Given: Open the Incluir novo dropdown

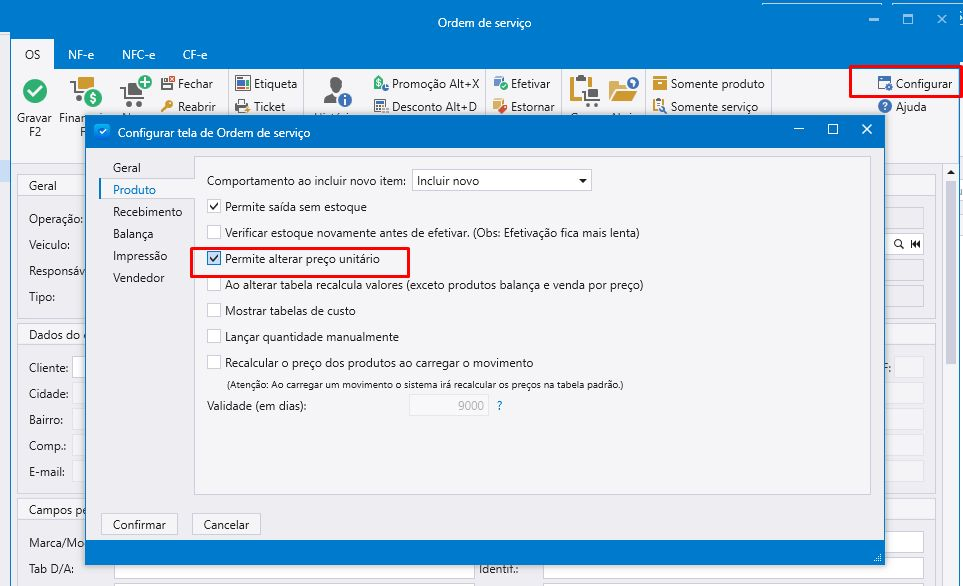Looking at the screenshot, I should point(583,181).
